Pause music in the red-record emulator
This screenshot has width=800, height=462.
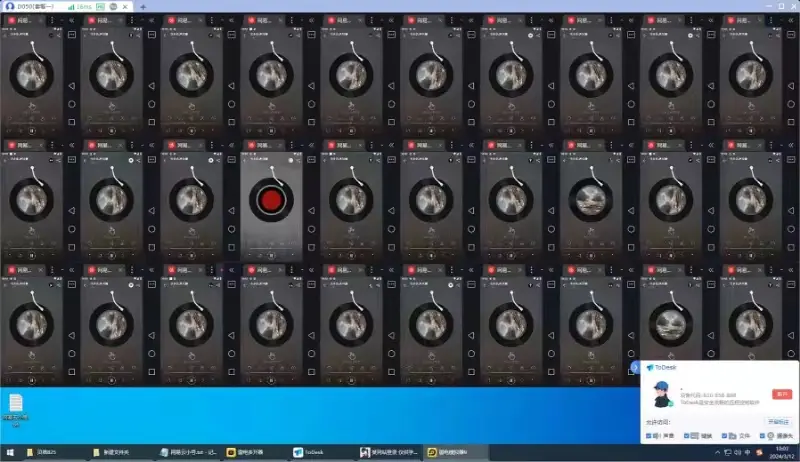coord(271,255)
